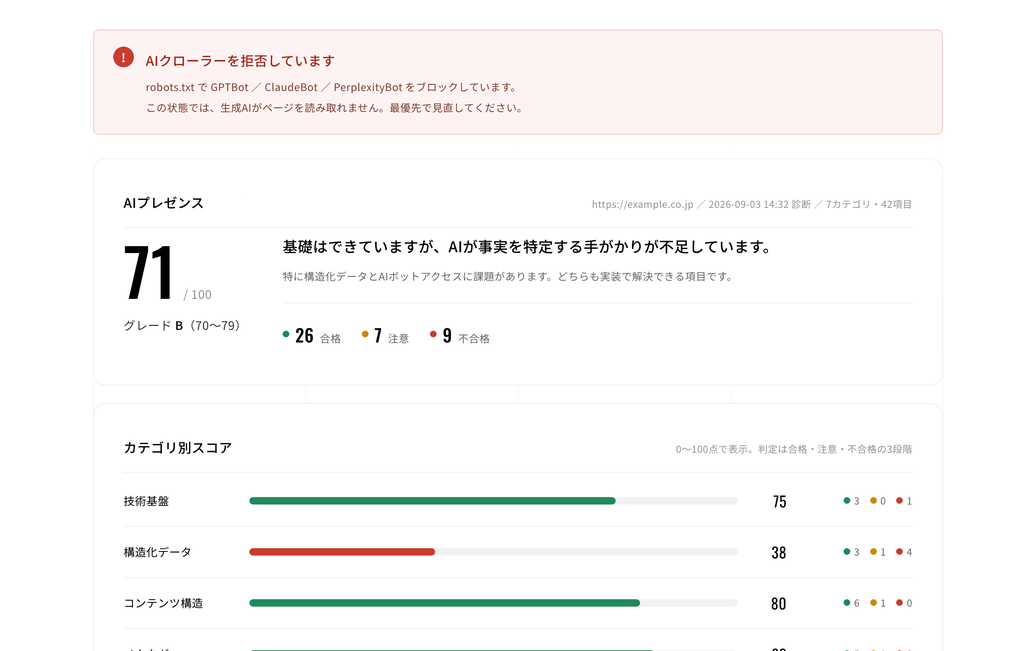
Task: Click the red exclamation alert icon
Action: pyautogui.click(x=124, y=57)
